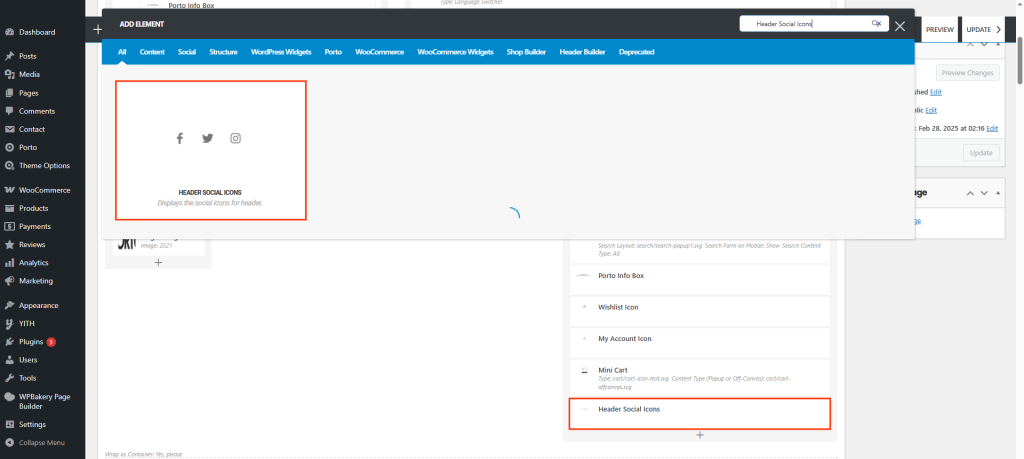This screenshot has width=1024, height=459.
Task: Open Theme Options from sidebar
Action: tap(44, 165)
